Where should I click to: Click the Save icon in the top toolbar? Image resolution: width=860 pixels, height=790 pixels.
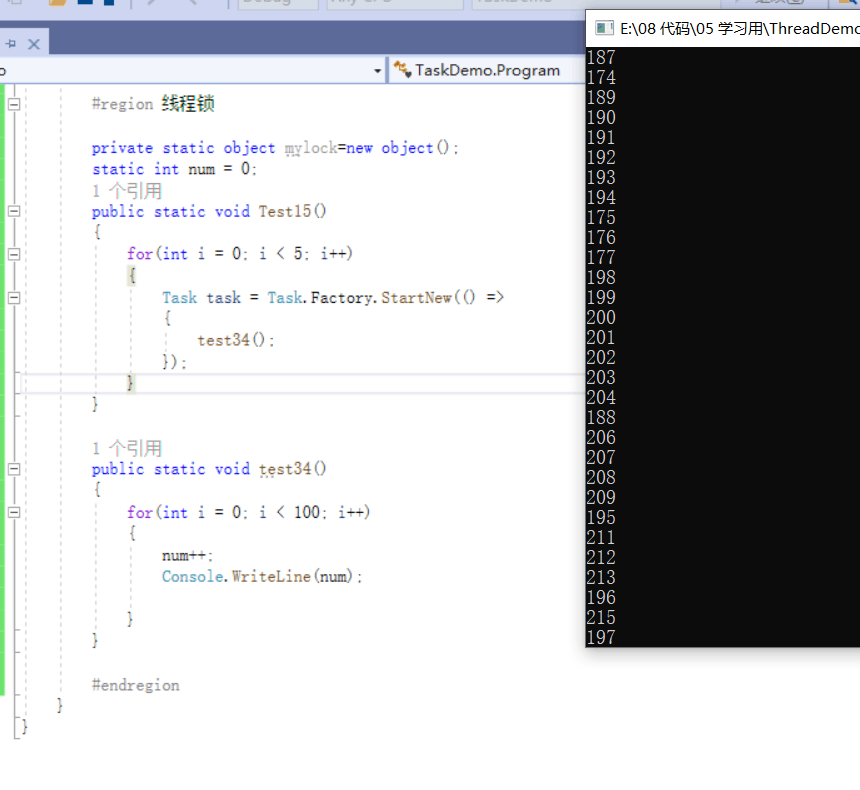(87, 5)
